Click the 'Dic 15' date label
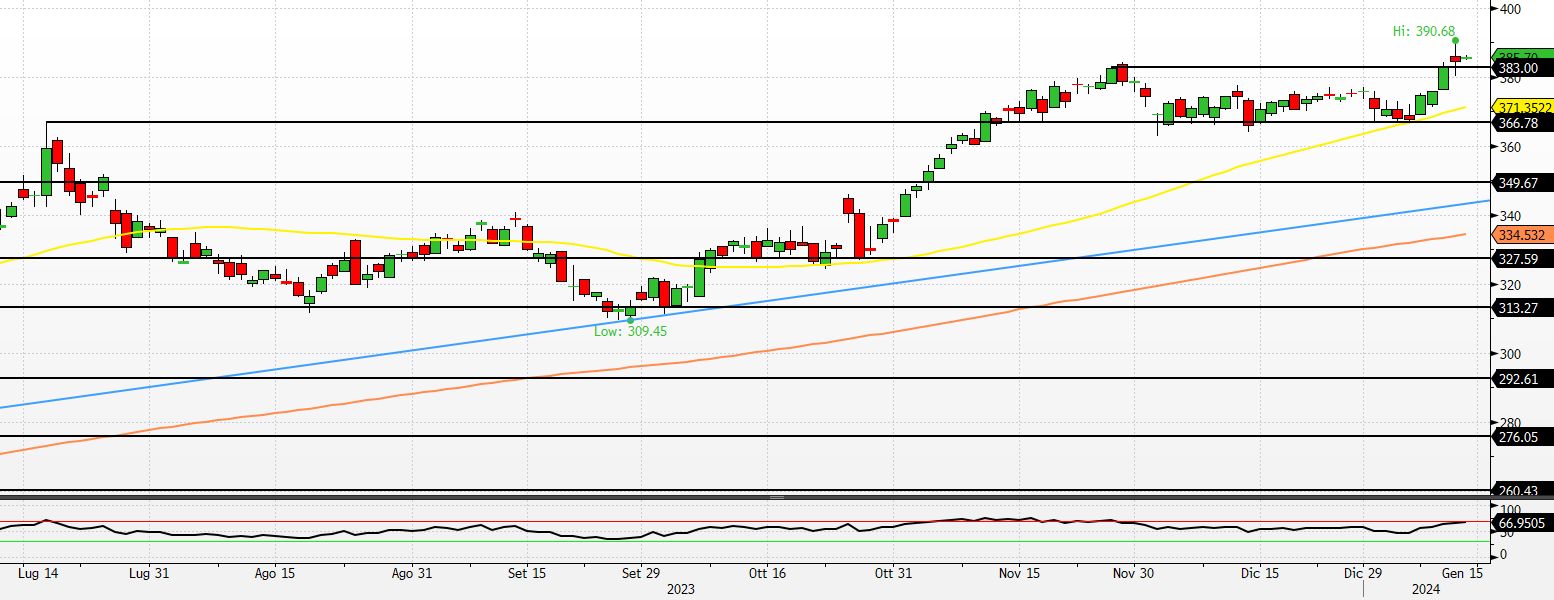Viewport: 1554px width, 600px height. pyautogui.click(x=1260, y=574)
